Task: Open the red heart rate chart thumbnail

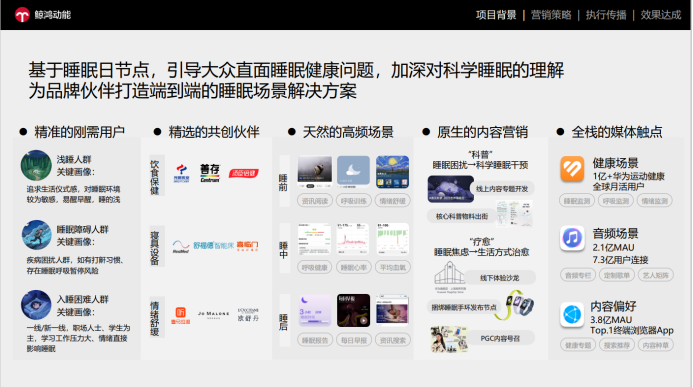Action: (x=353, y=239)
